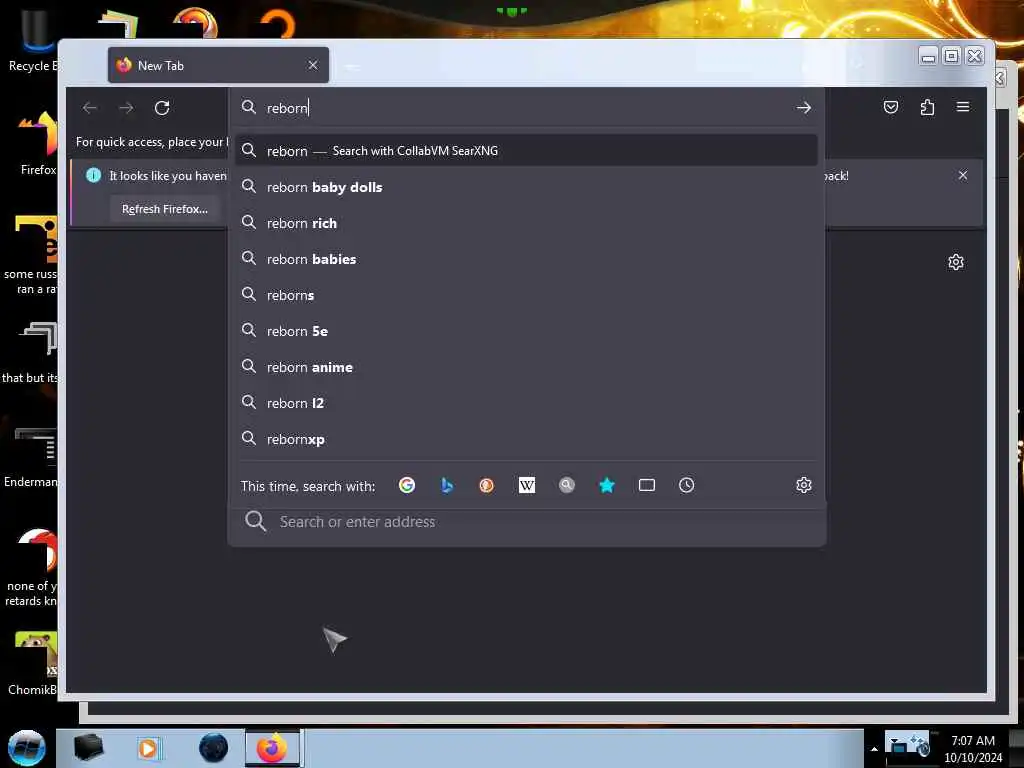The width and height of the screenshot is (1024, 768).
Task: Go back with the back arrow
Action: pyautogui.click(x=90, y=108)
